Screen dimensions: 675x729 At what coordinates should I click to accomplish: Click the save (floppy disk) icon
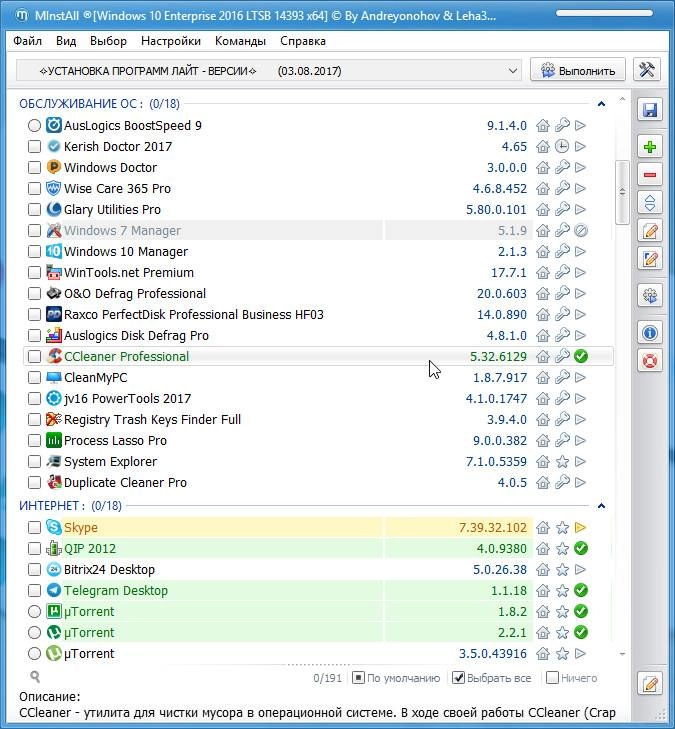pos(649,110)
